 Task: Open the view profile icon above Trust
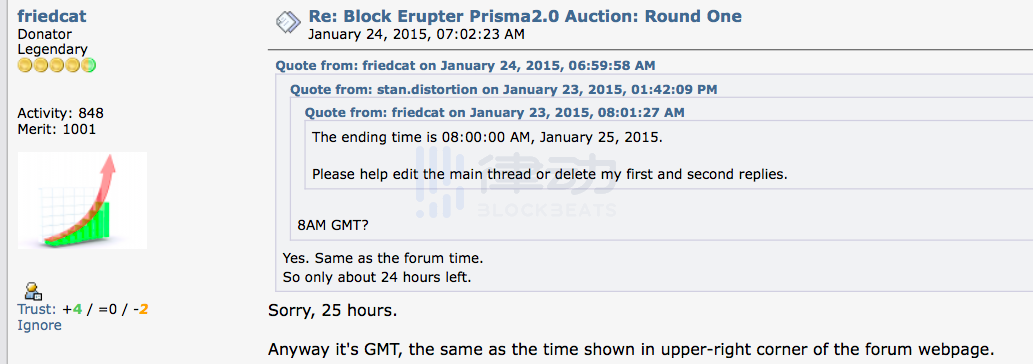[x=32, y=291]
